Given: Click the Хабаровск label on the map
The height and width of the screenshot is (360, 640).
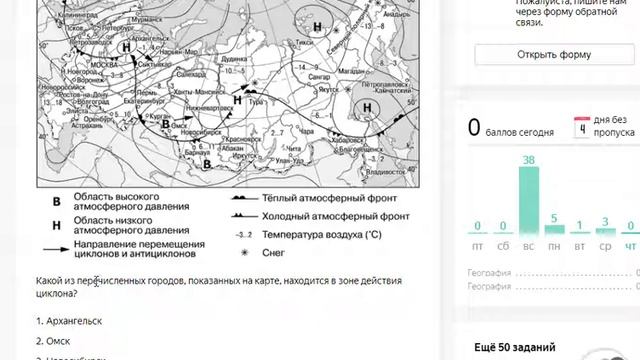Looking at the screenshot, I should pos(348,140).
